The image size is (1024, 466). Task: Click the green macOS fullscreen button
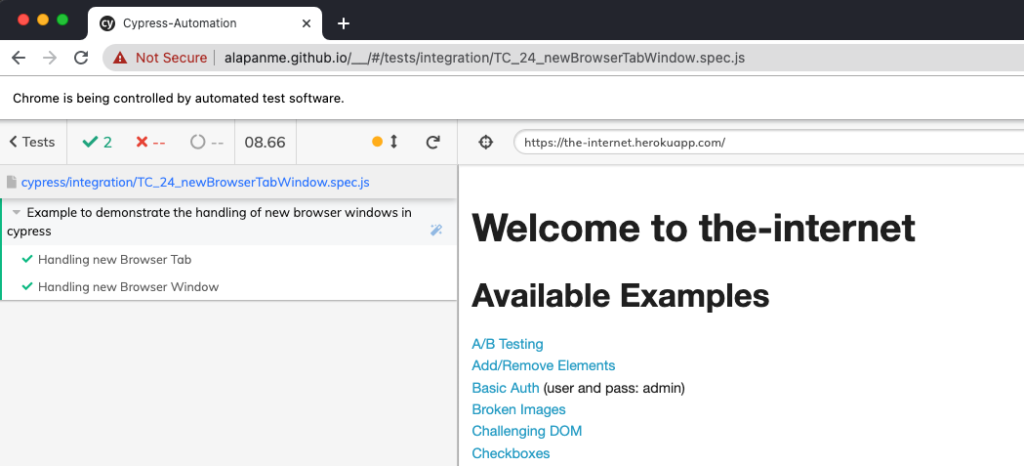(x=62, y=20)
